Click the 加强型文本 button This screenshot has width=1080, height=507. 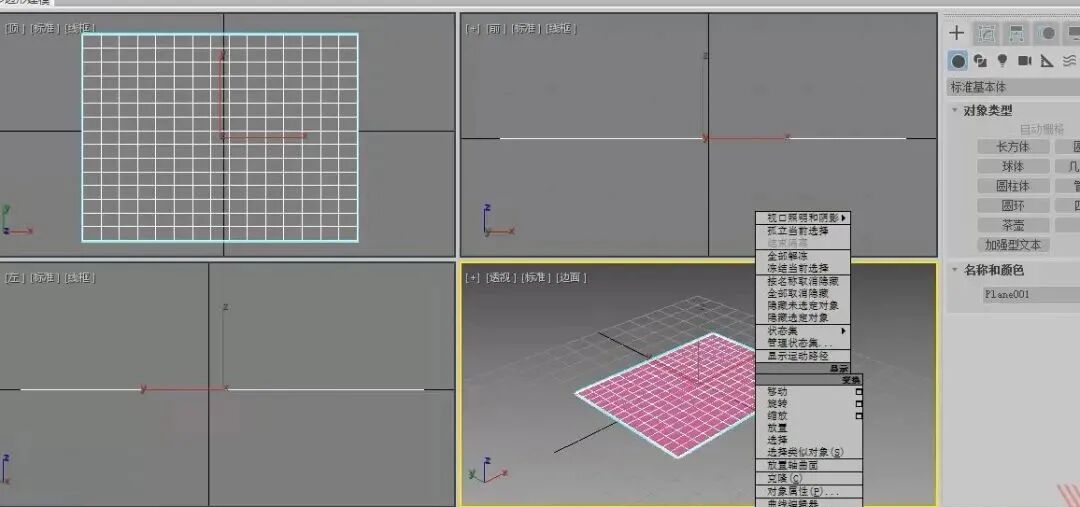(1013, 245)
